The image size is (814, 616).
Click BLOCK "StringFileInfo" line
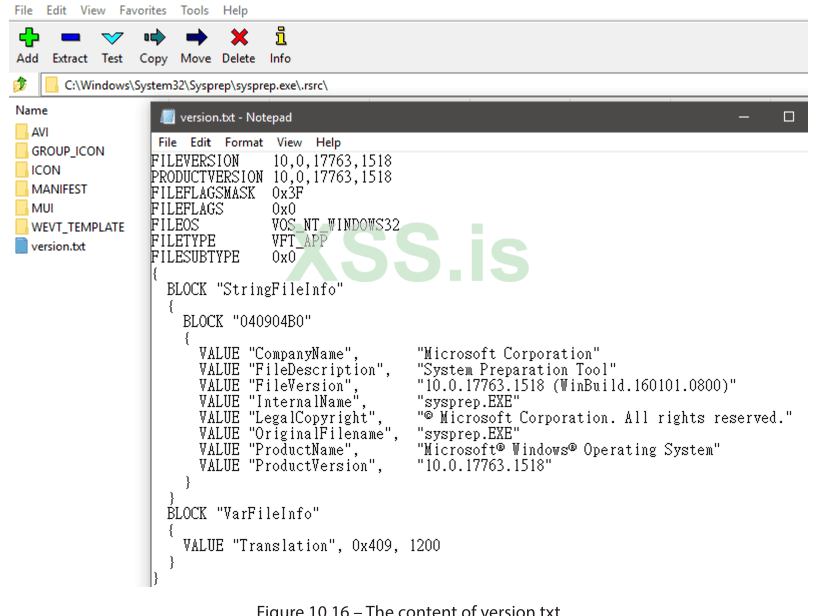(x=255, y=289)
